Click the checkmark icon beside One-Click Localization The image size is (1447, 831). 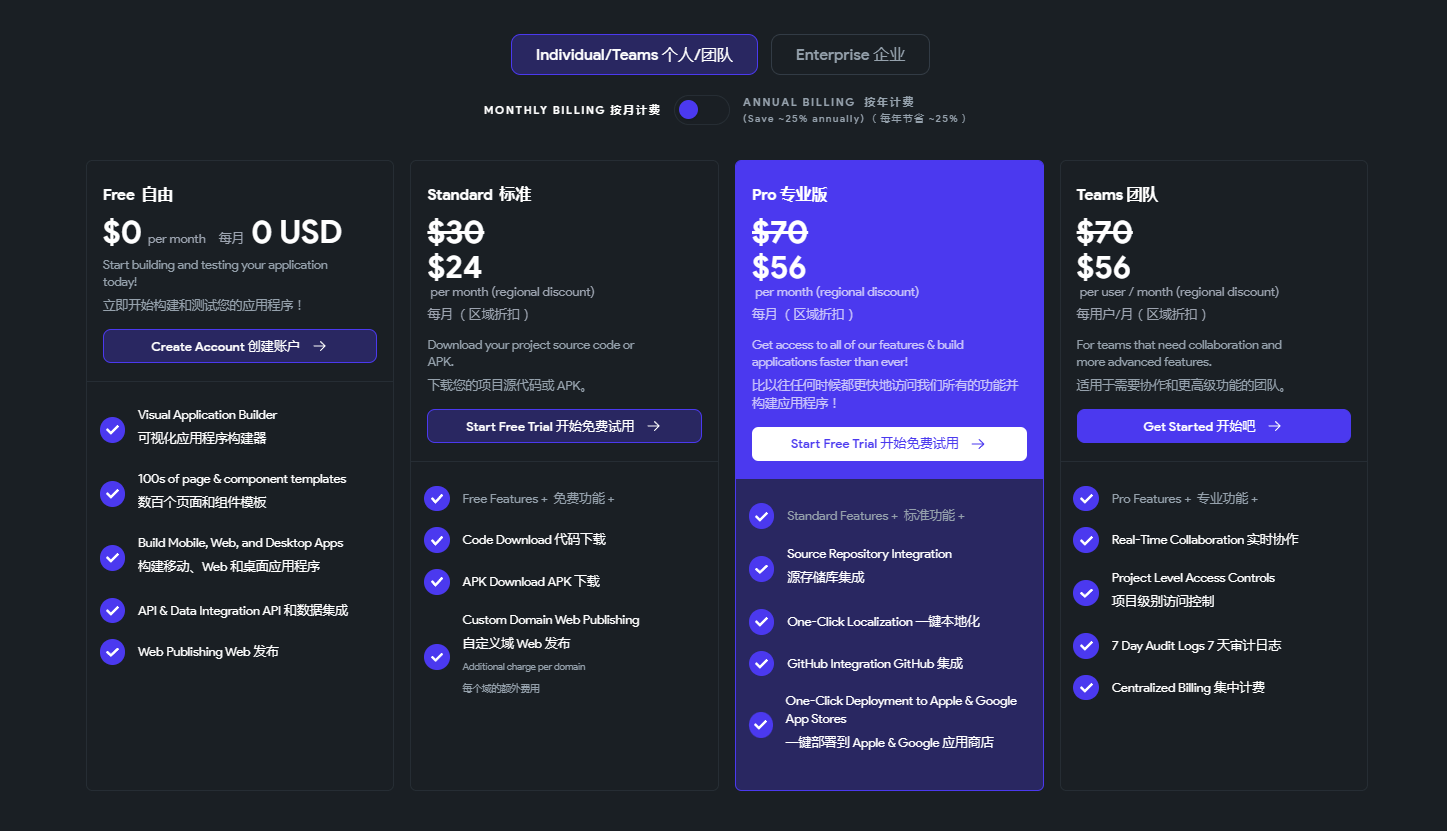pos(761,621)
